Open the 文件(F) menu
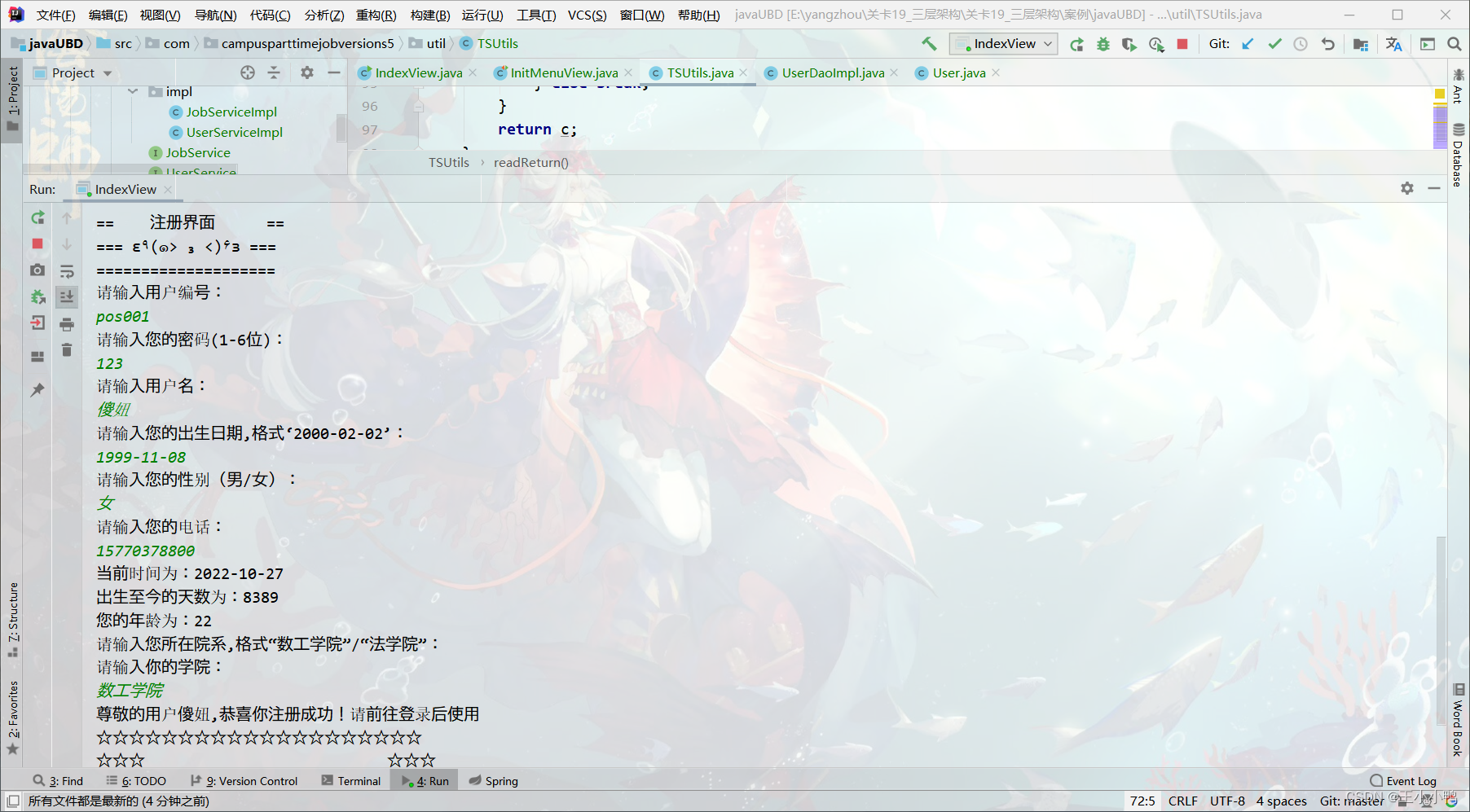Viewport: 1470px width, 812px height. tap(56, 15)
